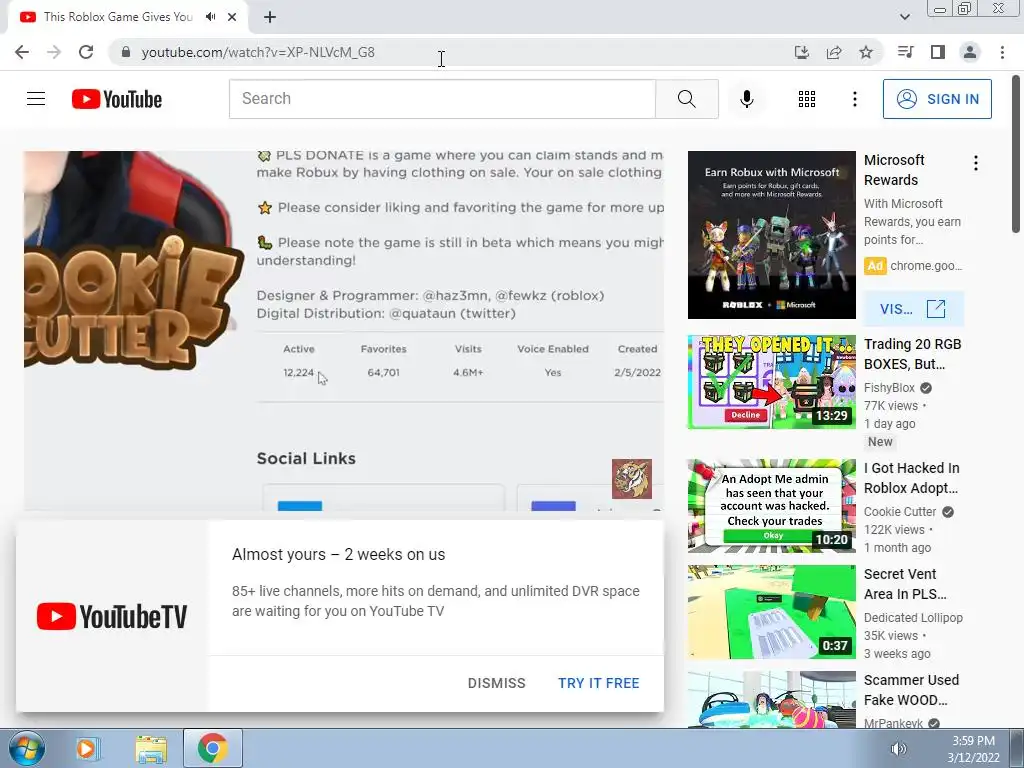1024x768 pixels.
Task: Click the '13:29' duration badge
Action: click(x=831, y=415)
